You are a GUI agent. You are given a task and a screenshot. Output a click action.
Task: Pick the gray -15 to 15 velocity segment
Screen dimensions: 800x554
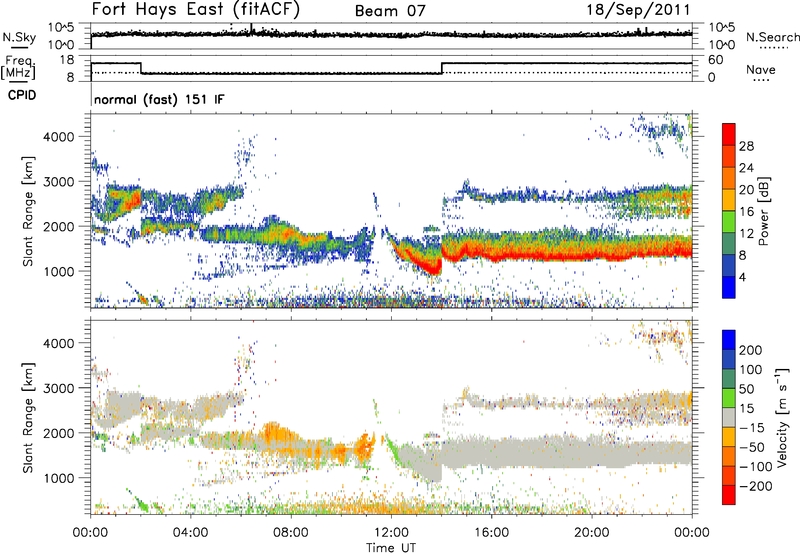(729, 418)
